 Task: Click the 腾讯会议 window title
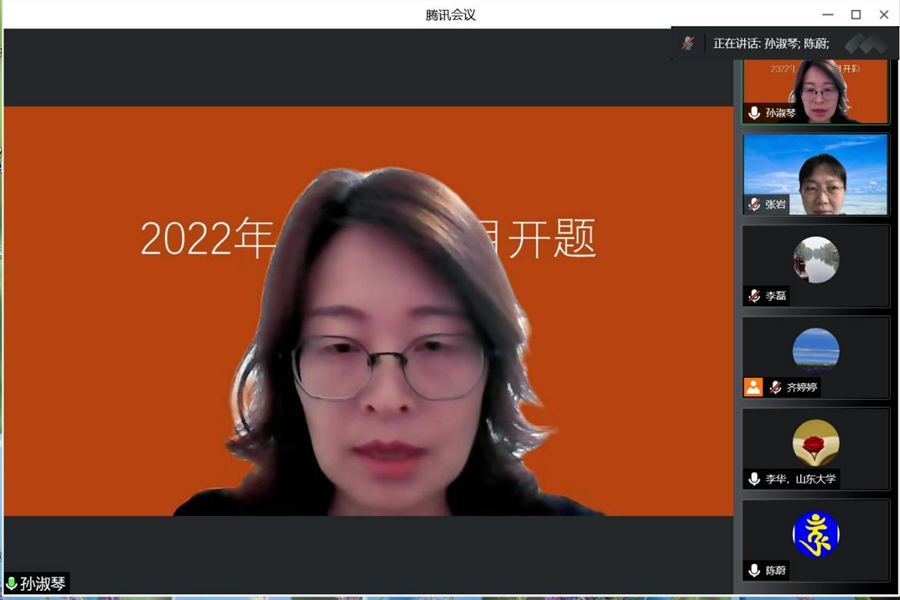click(x=450, y=14)
